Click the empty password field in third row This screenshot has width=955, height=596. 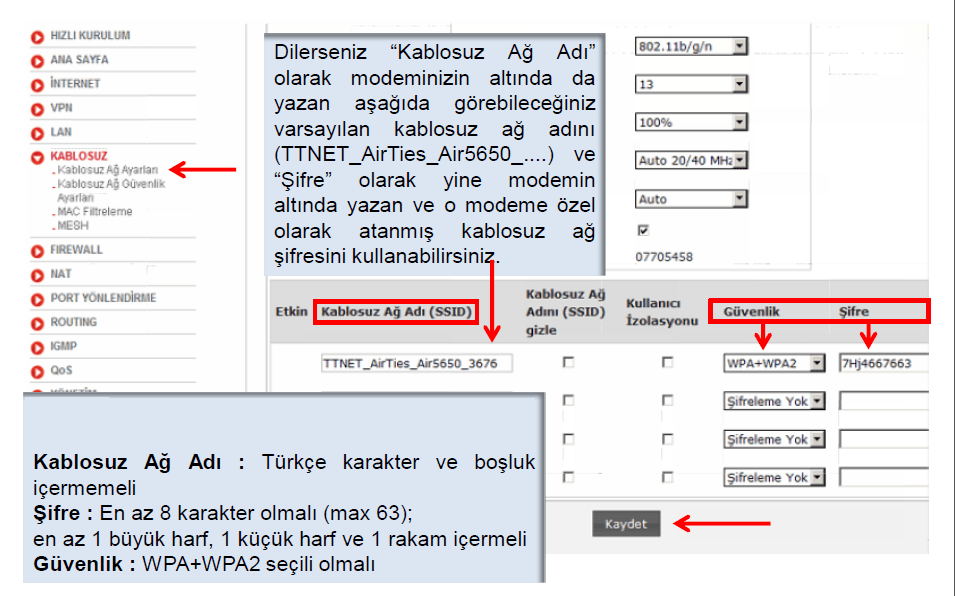click(x=884, y=439)
